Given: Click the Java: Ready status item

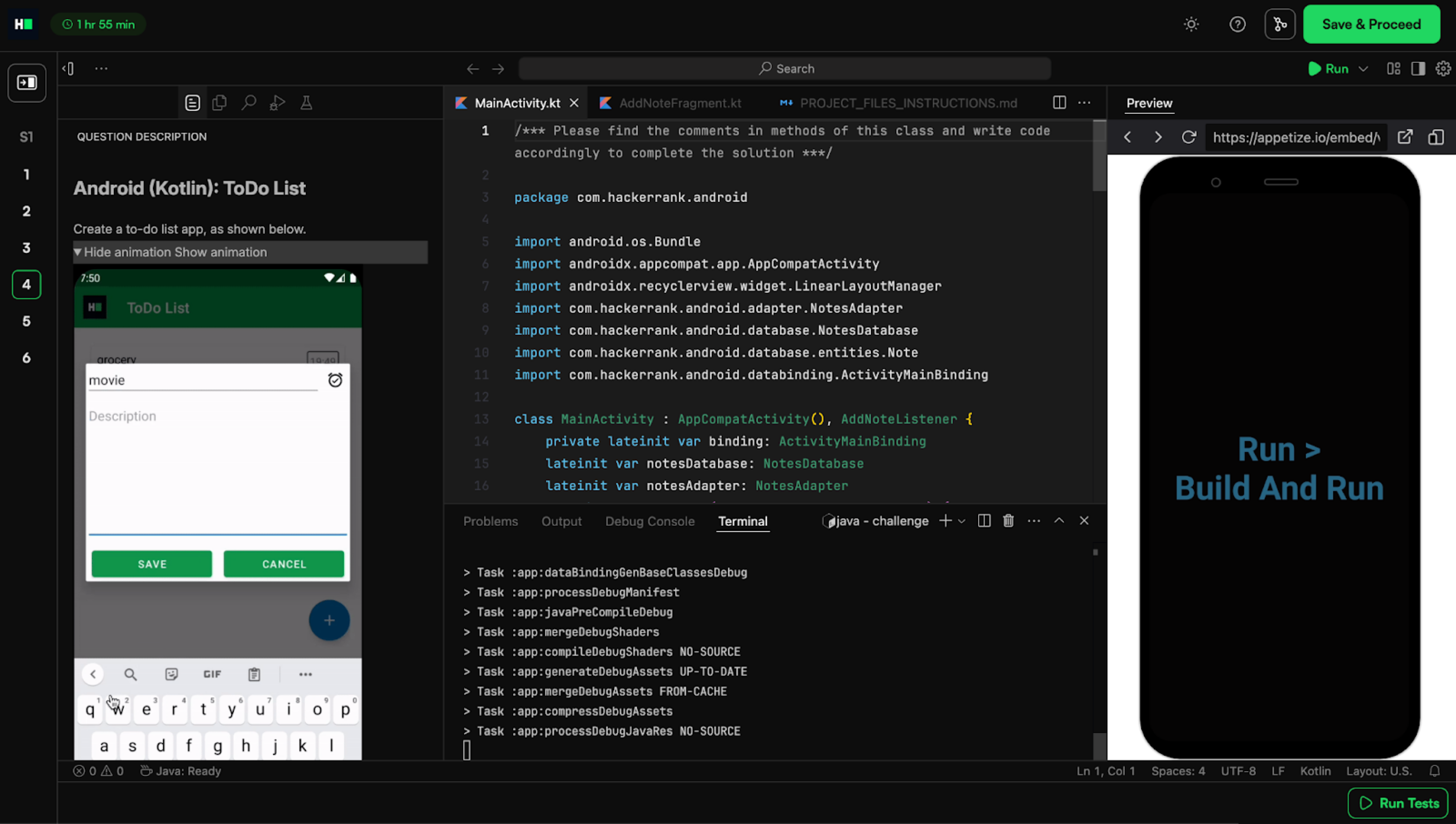Looking at the screenshot, I should [181, 771].
